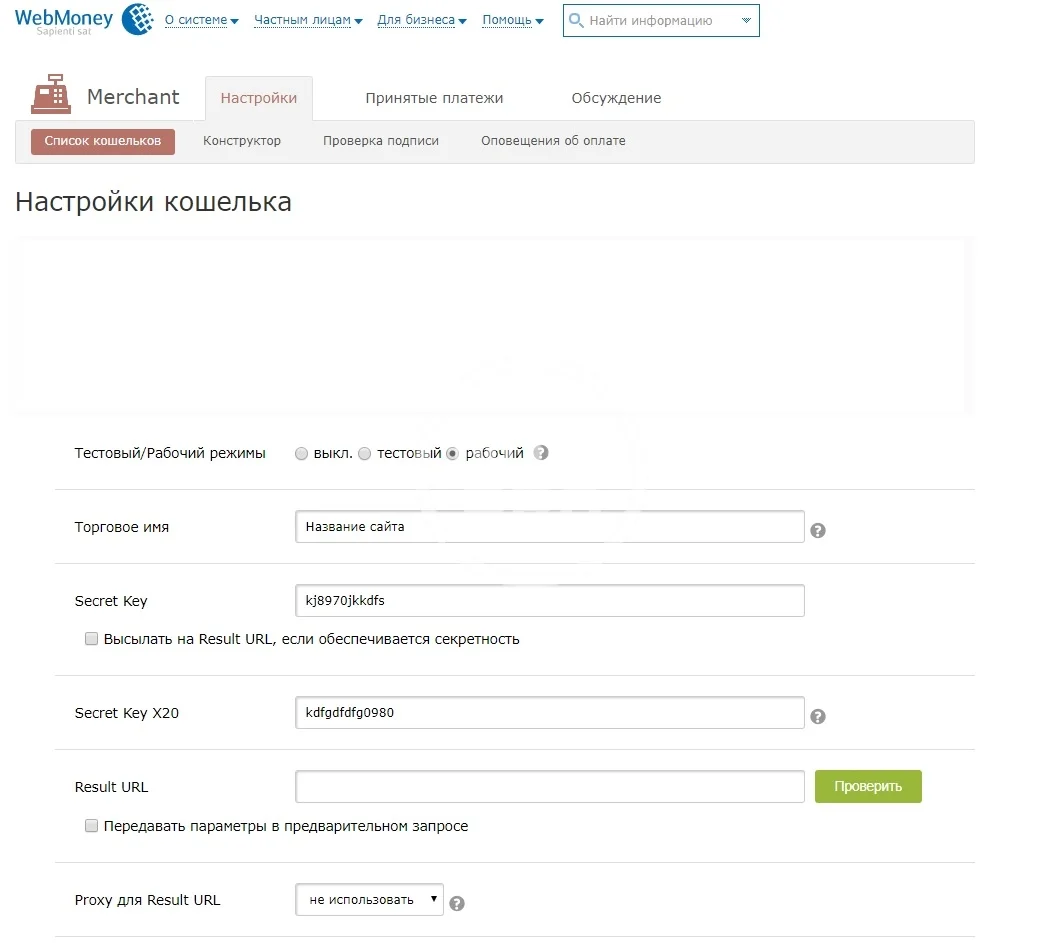Click help icon beside Proxy dropdown
Viewport: 1061px width, 943px height.
[x=457, y=904]
